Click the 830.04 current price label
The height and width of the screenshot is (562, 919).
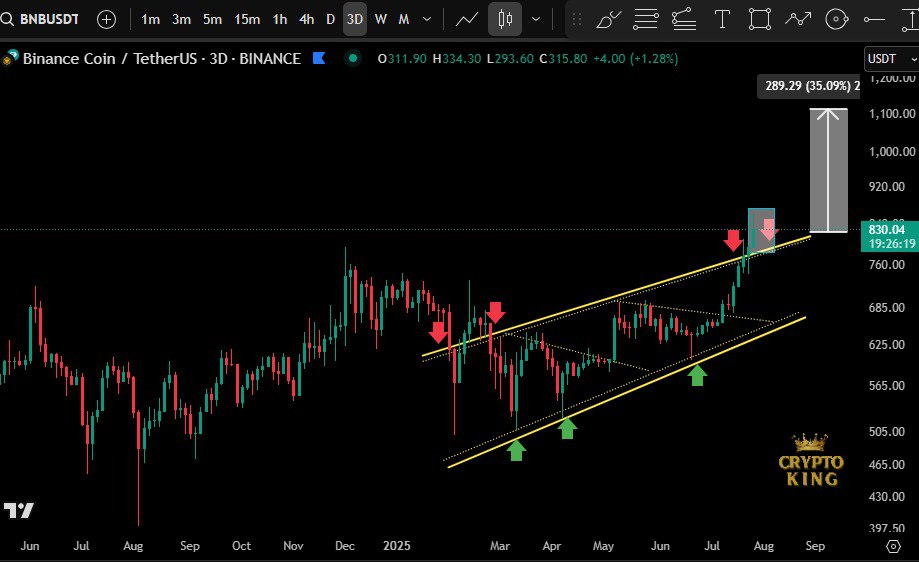point(886,229)
